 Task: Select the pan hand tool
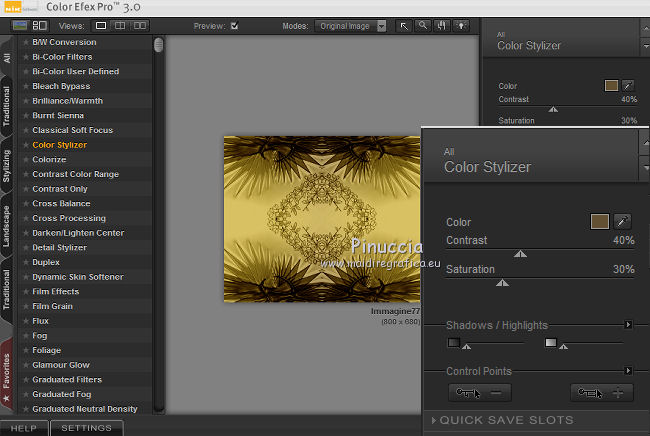point(441,26)
